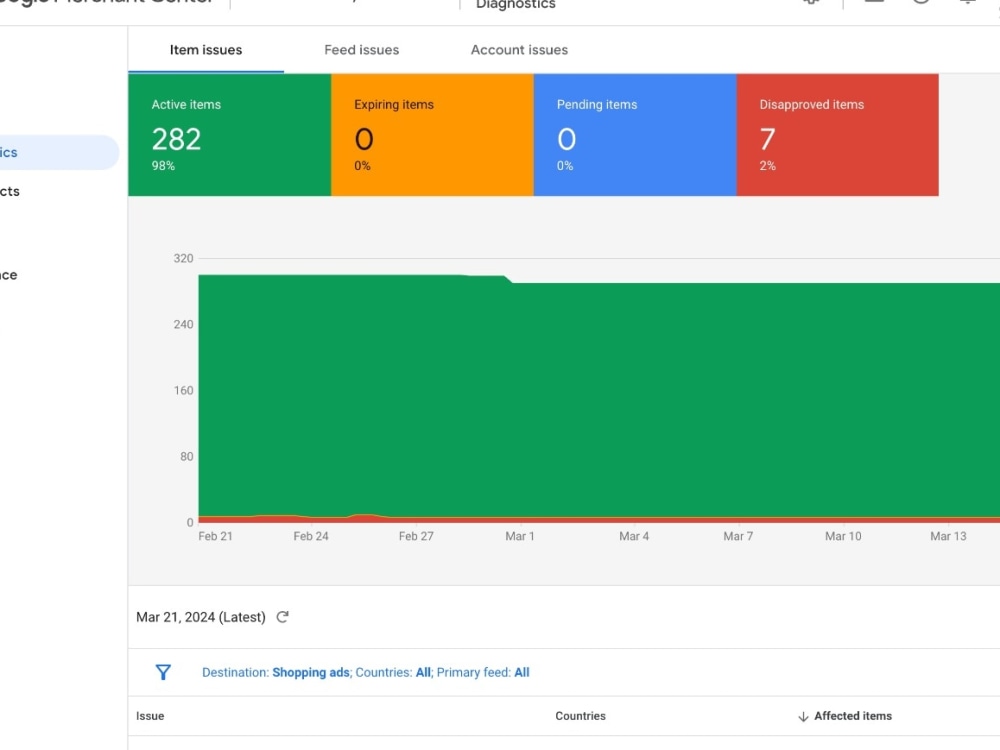Viewport: 1000px width, 750px height.
Task: Click the Countries column header
Action: 580,716
